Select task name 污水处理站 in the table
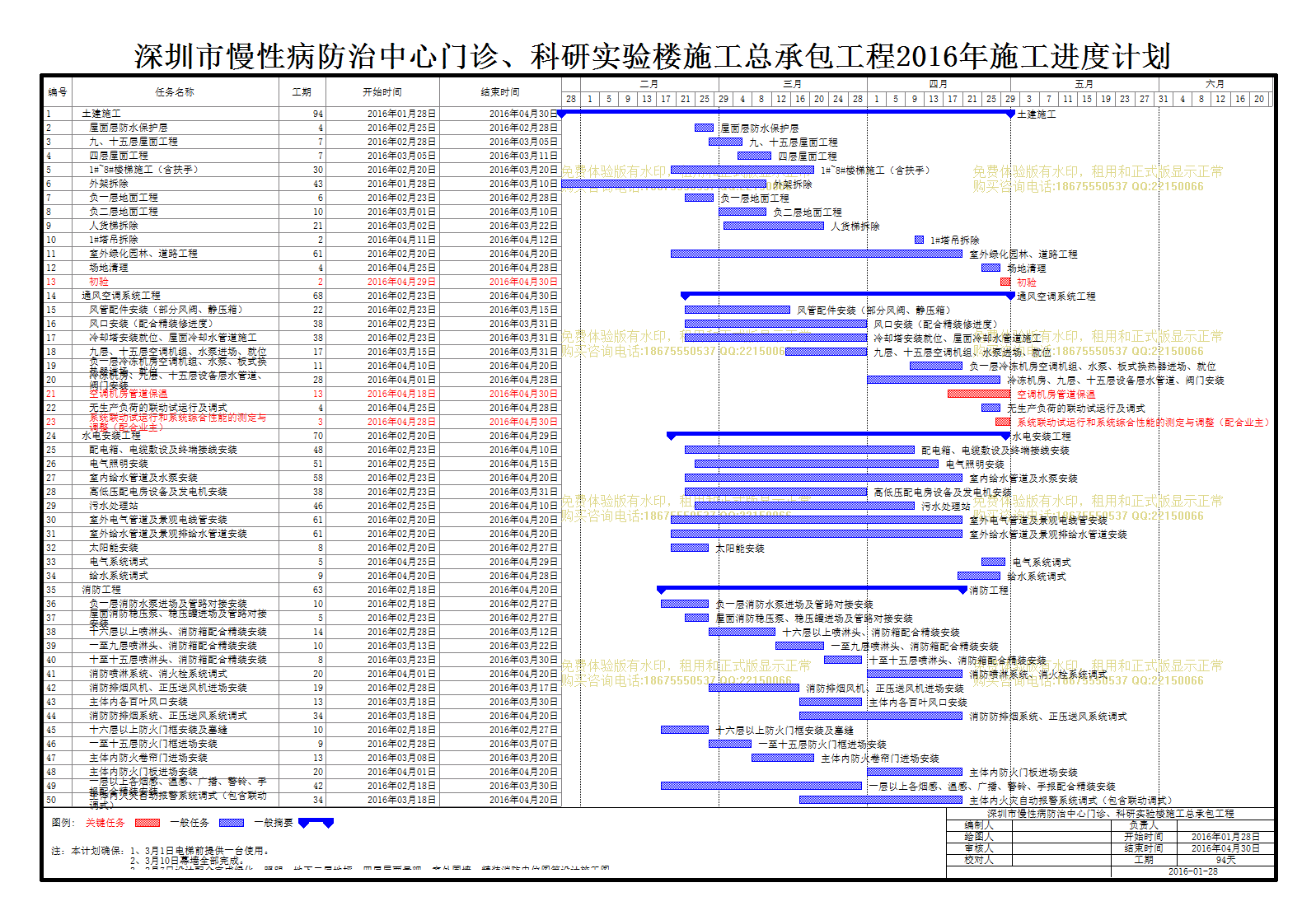The image size is (1316, 920). click(114, 506)
